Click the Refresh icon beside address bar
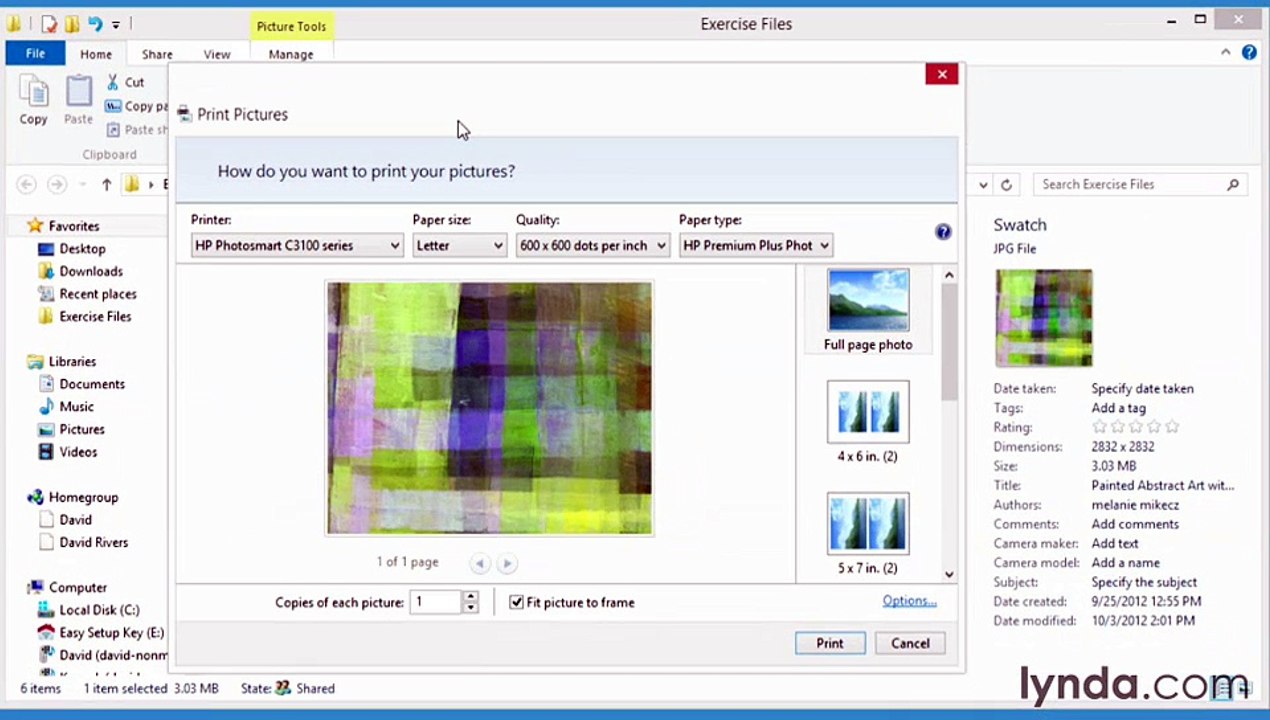 [x=1006, y=184]
